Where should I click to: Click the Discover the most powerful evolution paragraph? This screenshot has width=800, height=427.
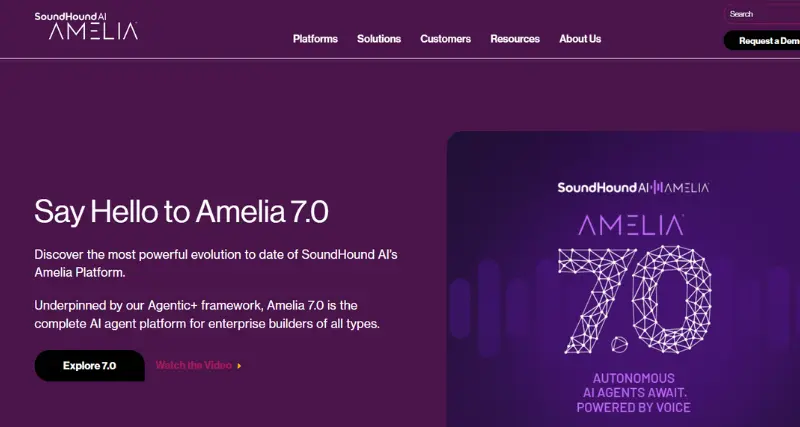pos(216,263)
